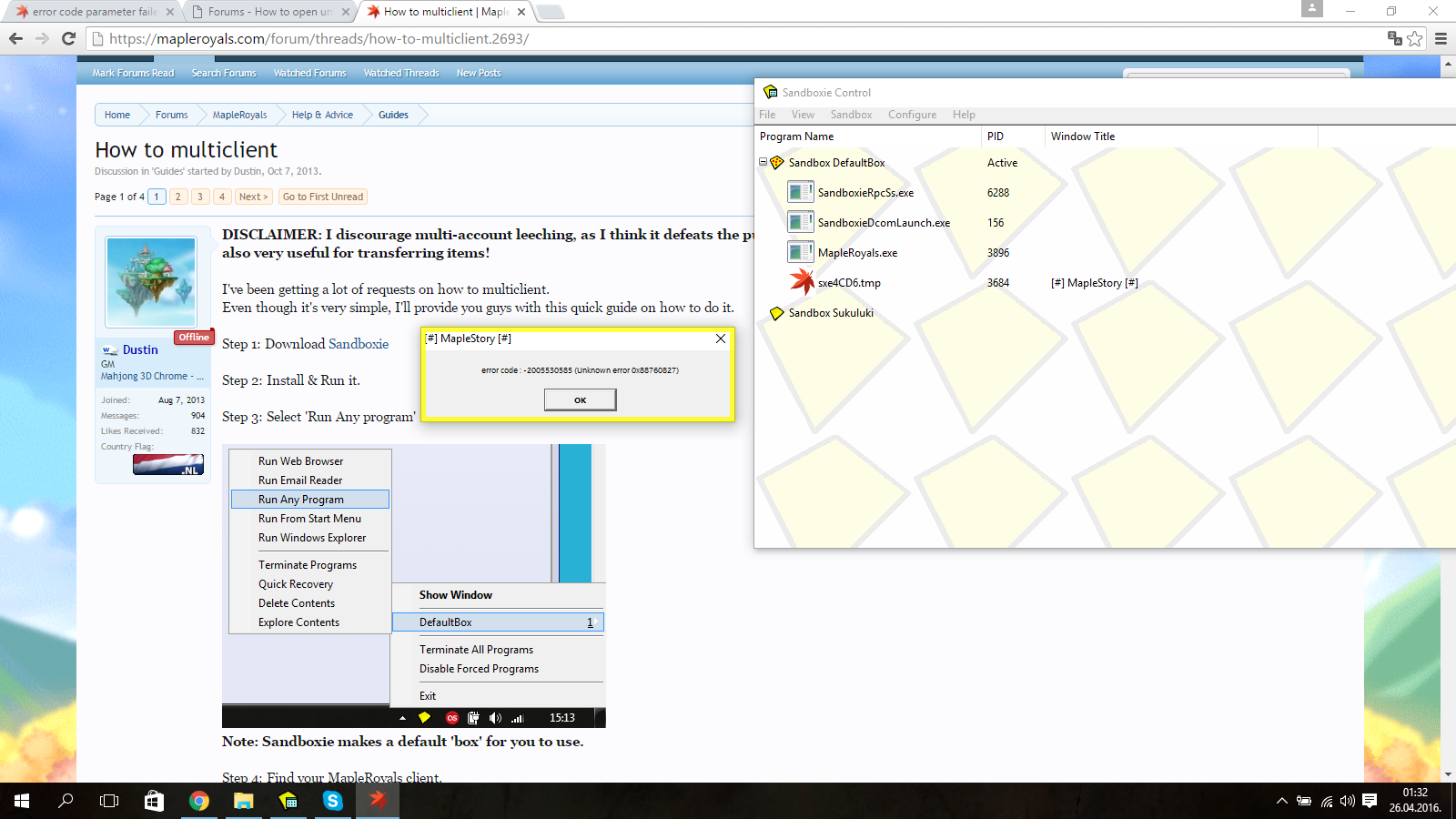Reload the page with the refresh icon

68,38
